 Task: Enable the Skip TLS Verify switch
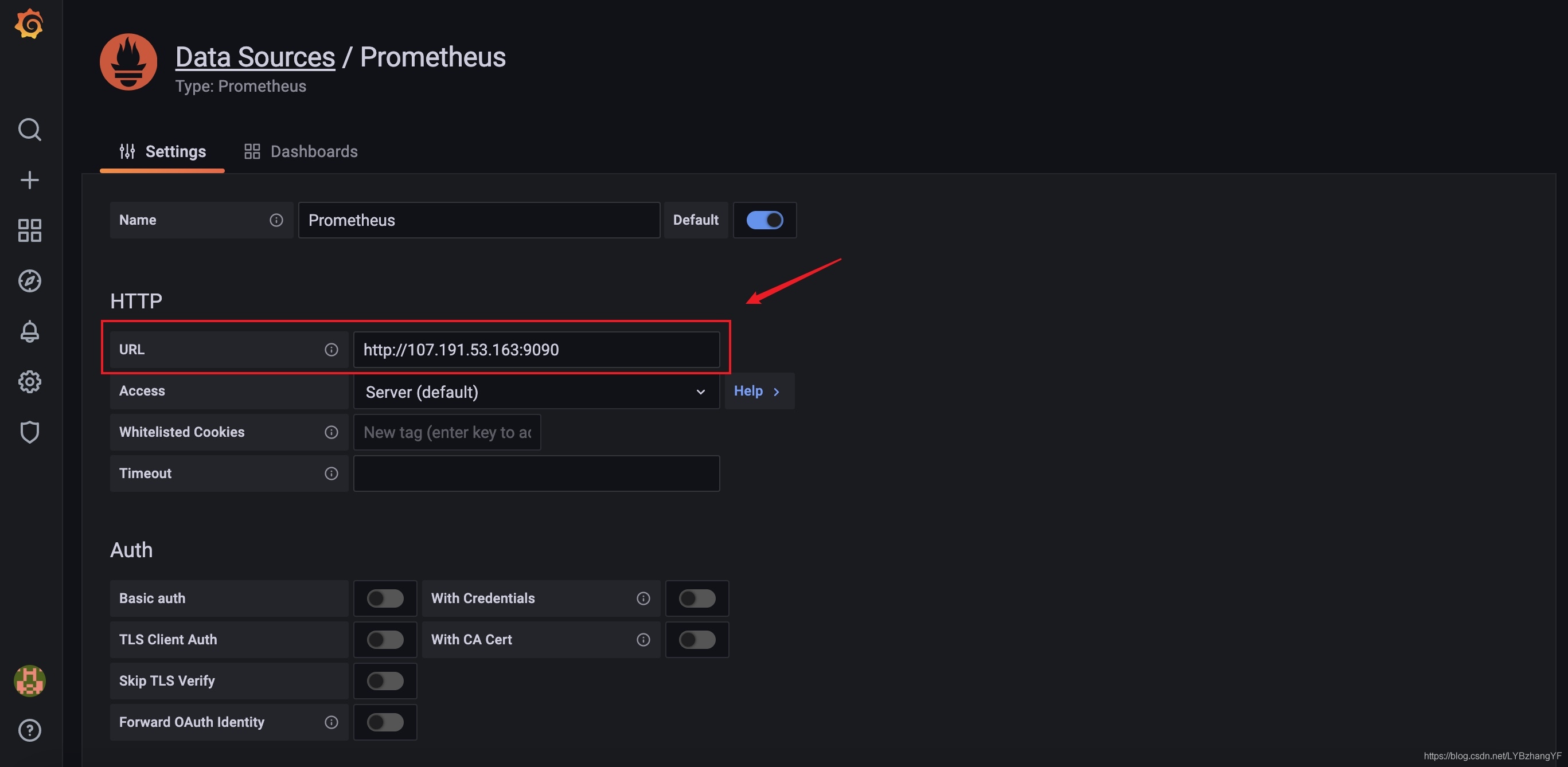[x=385, y=681]
